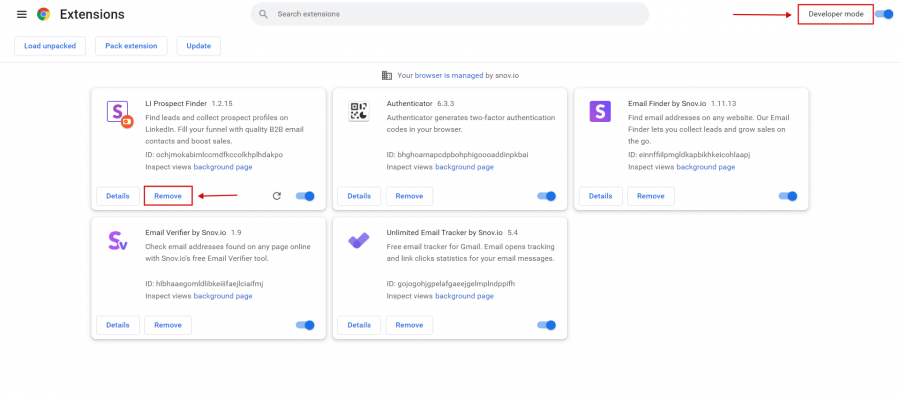Viewport: 900px width, 396px height.
Task: Click the search magnifier icon
Action: (x=263, y=14)
